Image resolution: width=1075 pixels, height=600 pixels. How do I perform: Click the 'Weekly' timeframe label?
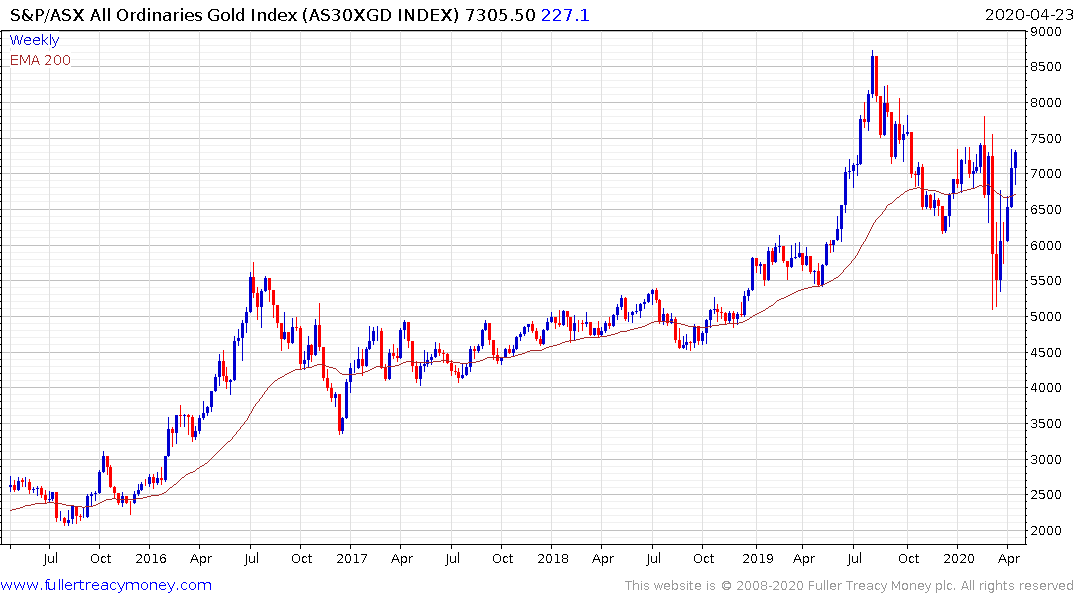pyautogui.click(x=34, y=40)
